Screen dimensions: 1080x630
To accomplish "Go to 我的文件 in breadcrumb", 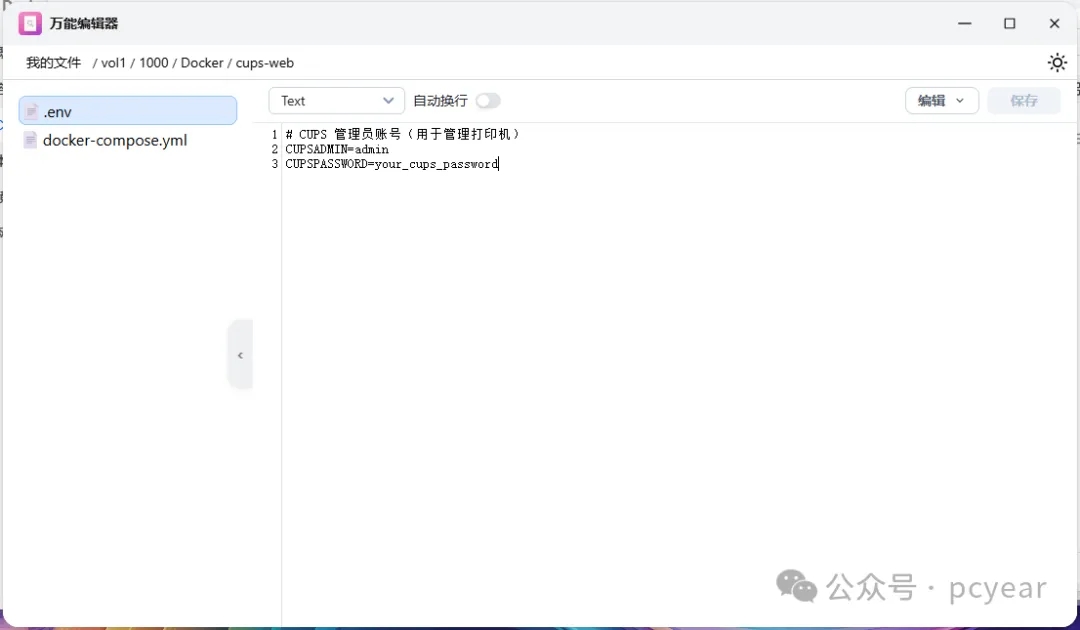I will tap(54, 63).
